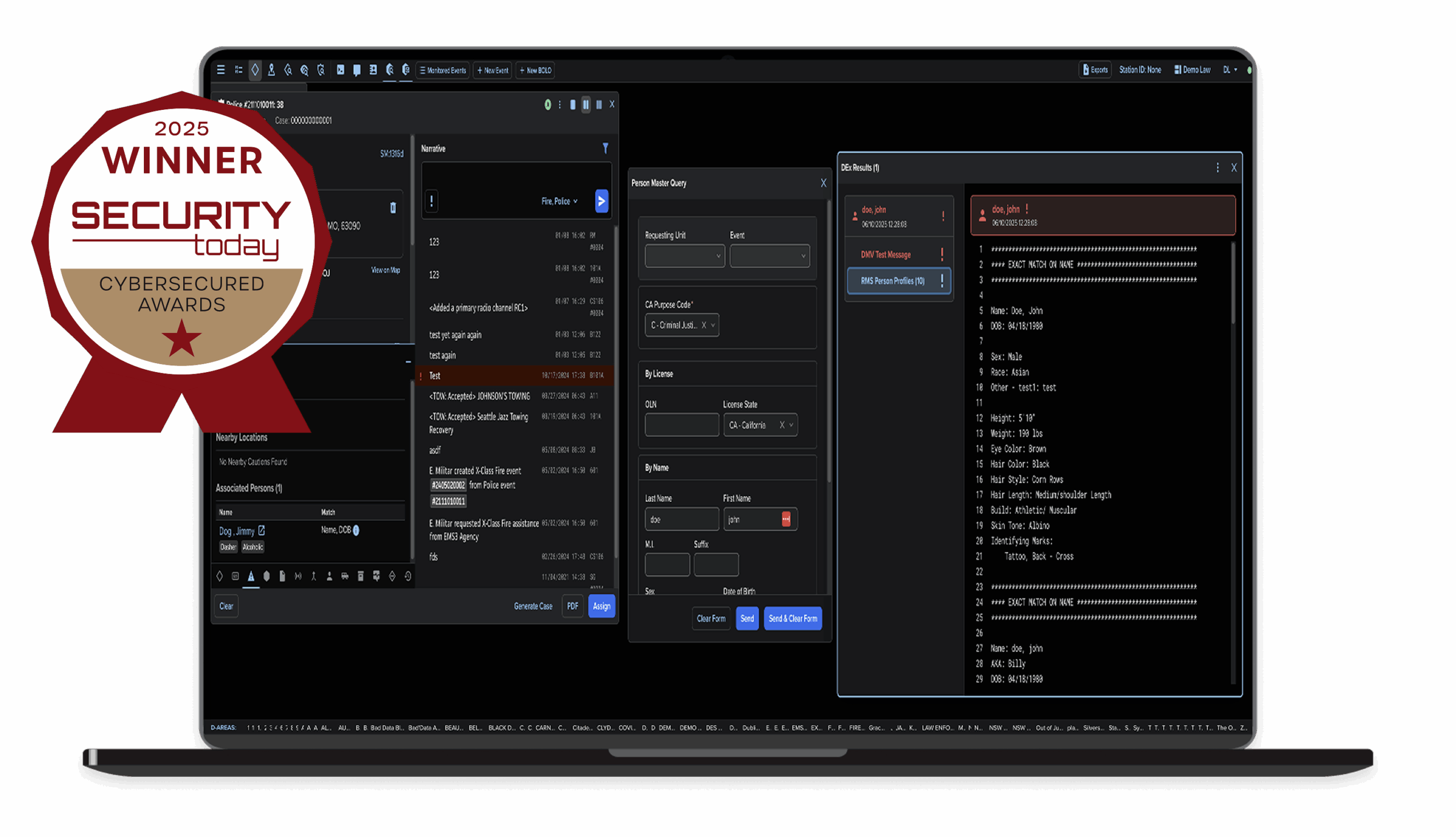Click the green status icon in the event header
The width and height of the screenshot is (1456, 837).
[548, 105]
